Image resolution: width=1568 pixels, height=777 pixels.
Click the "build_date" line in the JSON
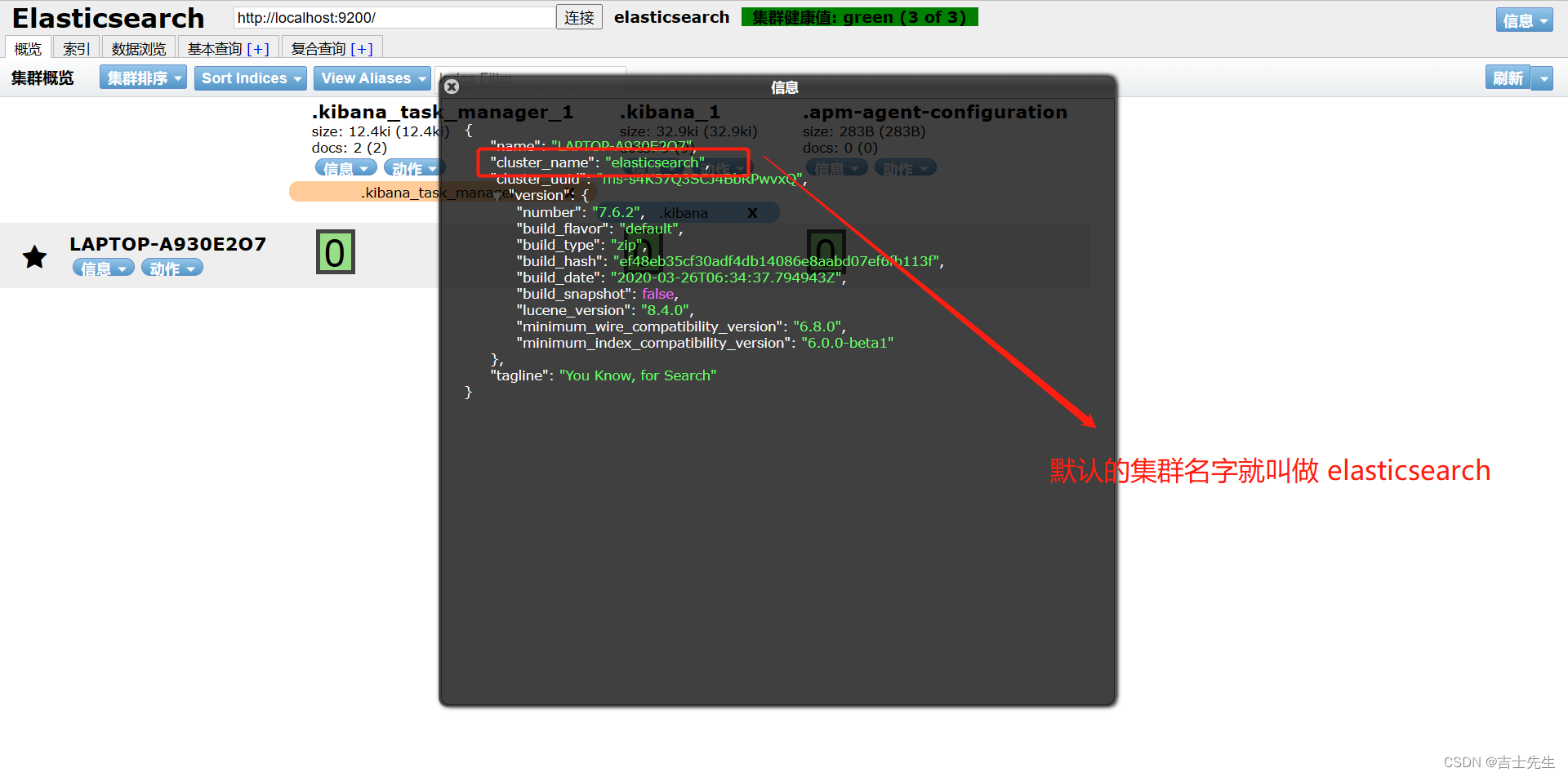coord(681,277)
